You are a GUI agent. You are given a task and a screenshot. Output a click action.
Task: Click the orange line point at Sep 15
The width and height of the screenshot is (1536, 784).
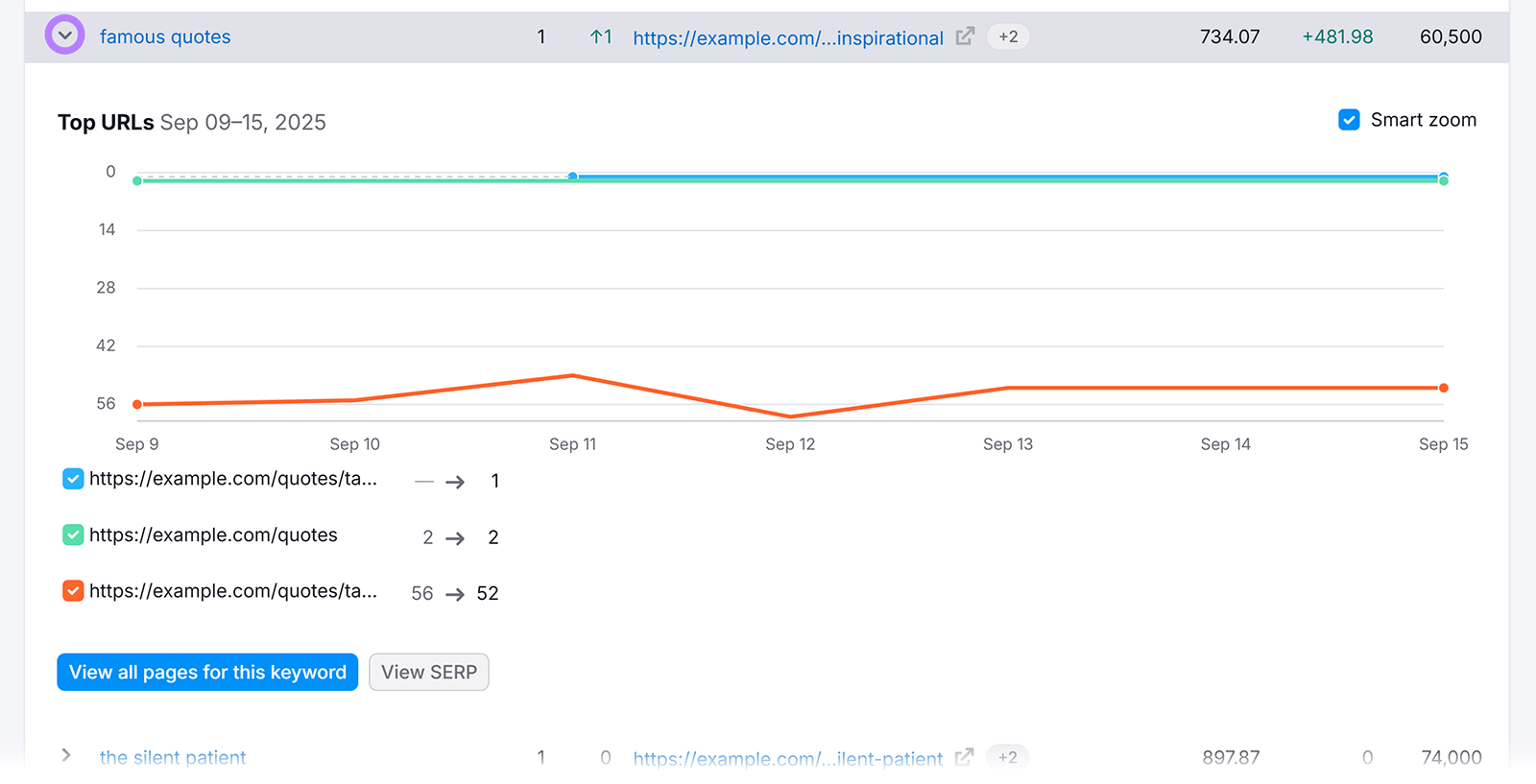[x=1443, y=388]
